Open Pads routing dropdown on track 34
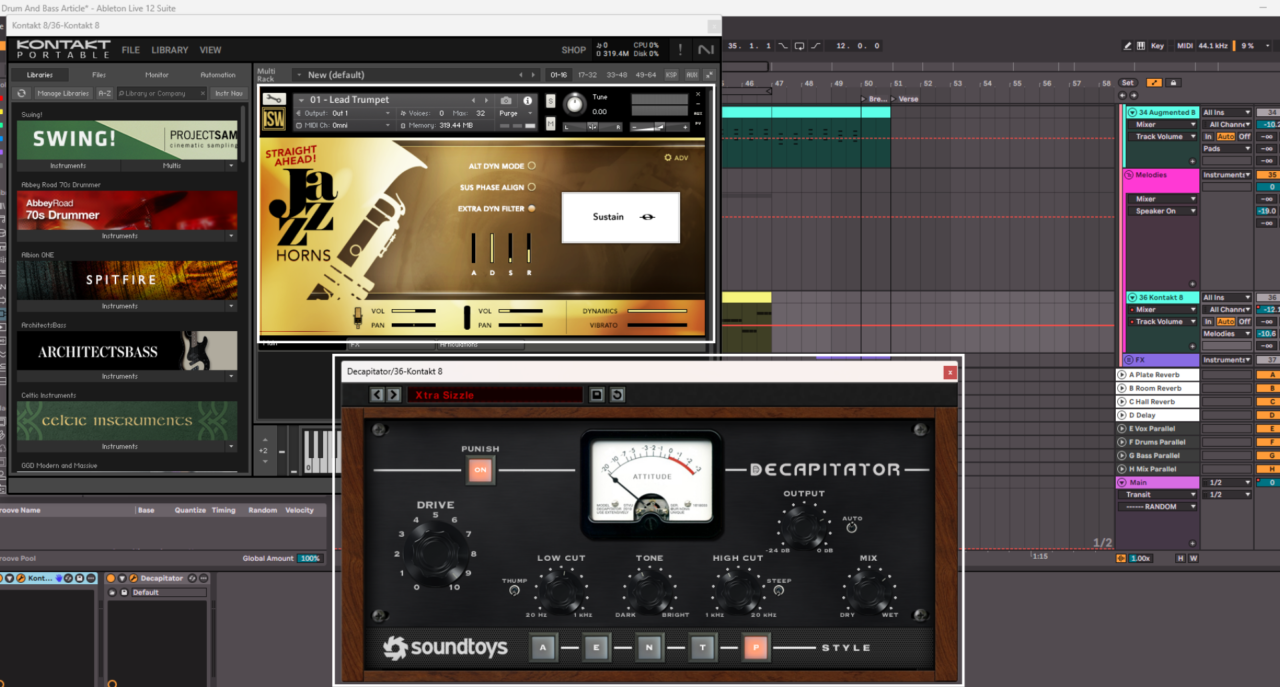 (x=1226, y=148)
